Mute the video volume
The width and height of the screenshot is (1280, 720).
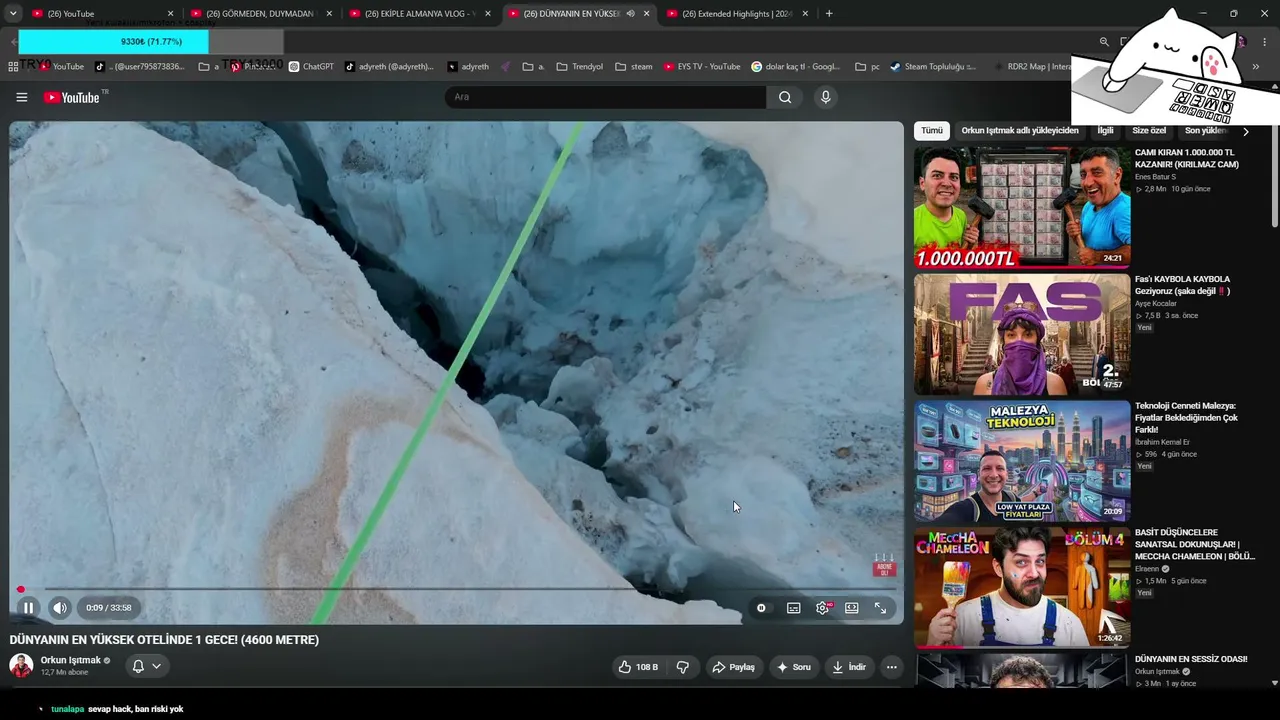[60, 607]
